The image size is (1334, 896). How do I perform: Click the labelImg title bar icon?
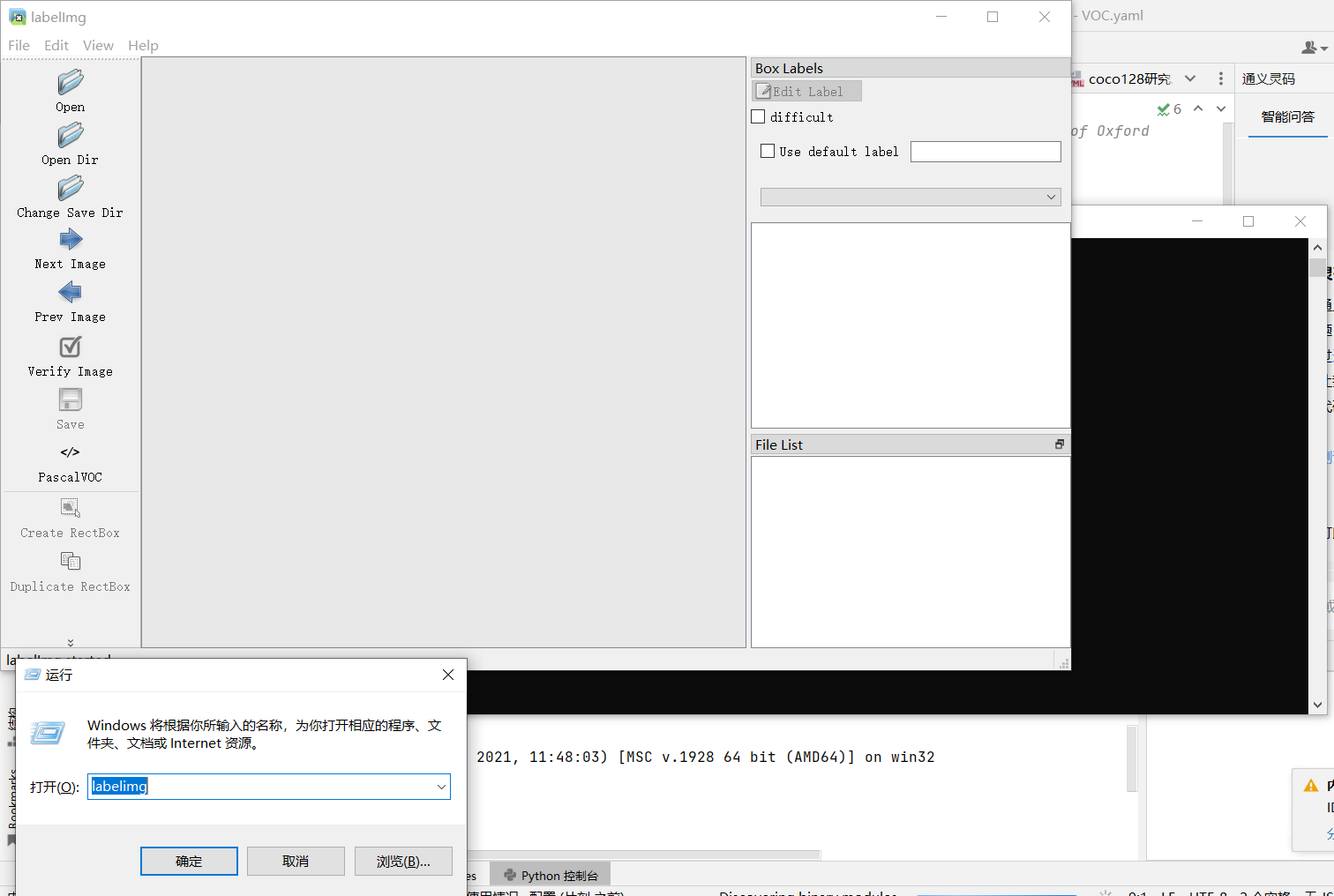(x=17, y=17)
